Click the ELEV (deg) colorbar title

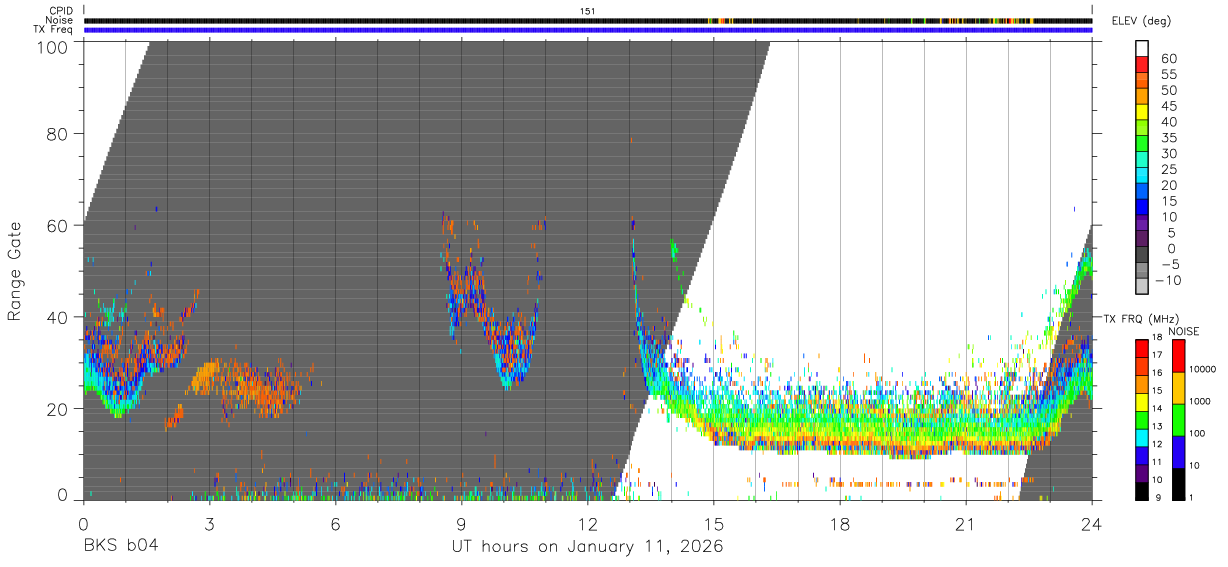pos(1141,20)
